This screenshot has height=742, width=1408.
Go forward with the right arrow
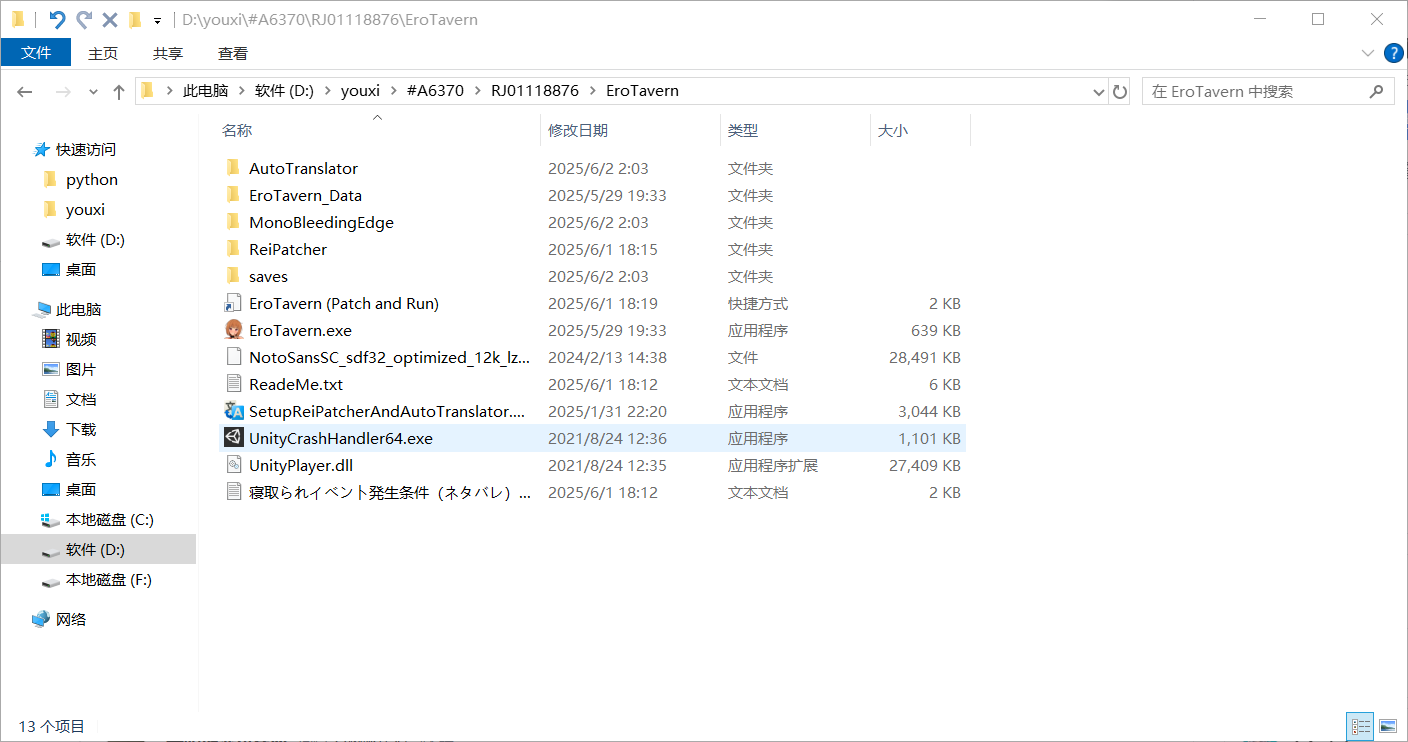[62, 91]
